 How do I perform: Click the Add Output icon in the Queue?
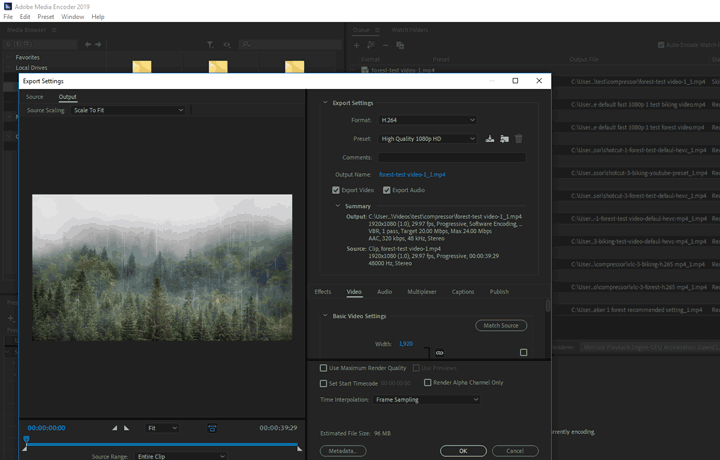[371, 45]
